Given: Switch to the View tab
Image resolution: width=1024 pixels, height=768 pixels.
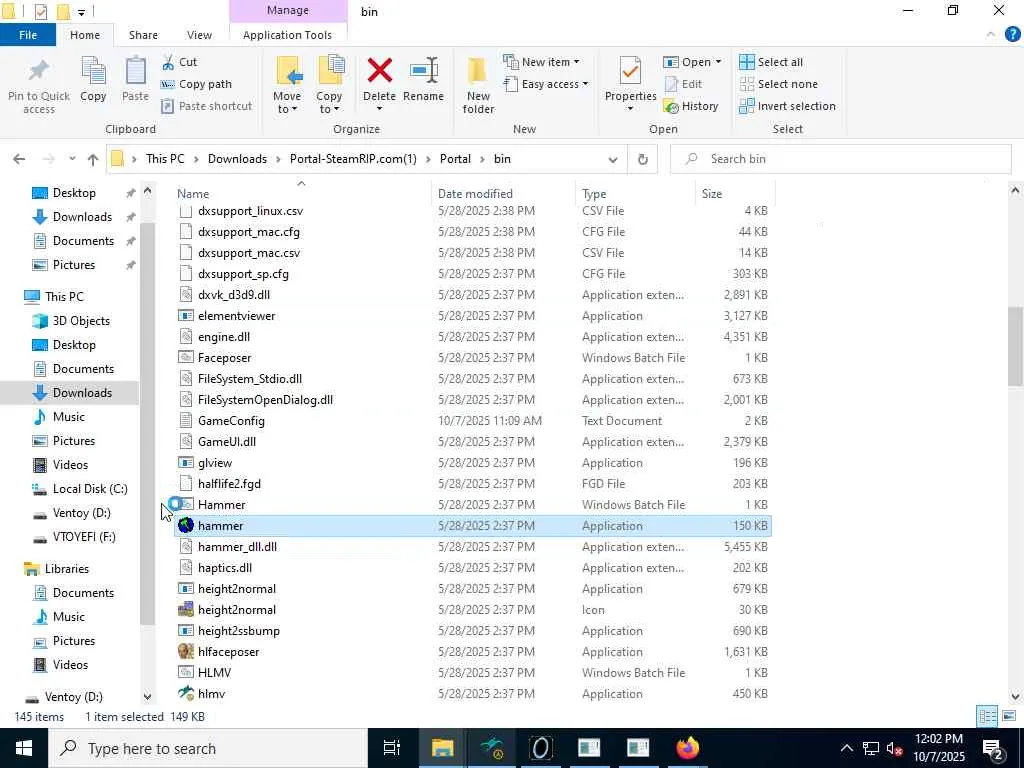Looking at the screenshot, I should coord(199,35).
